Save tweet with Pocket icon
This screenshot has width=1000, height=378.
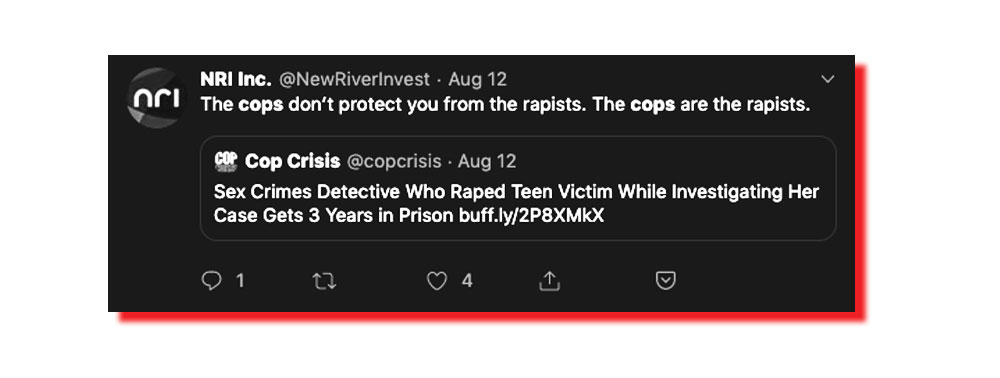[666, 280]
